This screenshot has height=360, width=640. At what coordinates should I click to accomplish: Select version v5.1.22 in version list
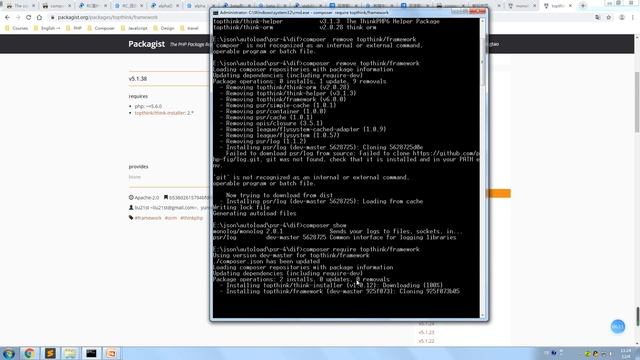(426, 341)
